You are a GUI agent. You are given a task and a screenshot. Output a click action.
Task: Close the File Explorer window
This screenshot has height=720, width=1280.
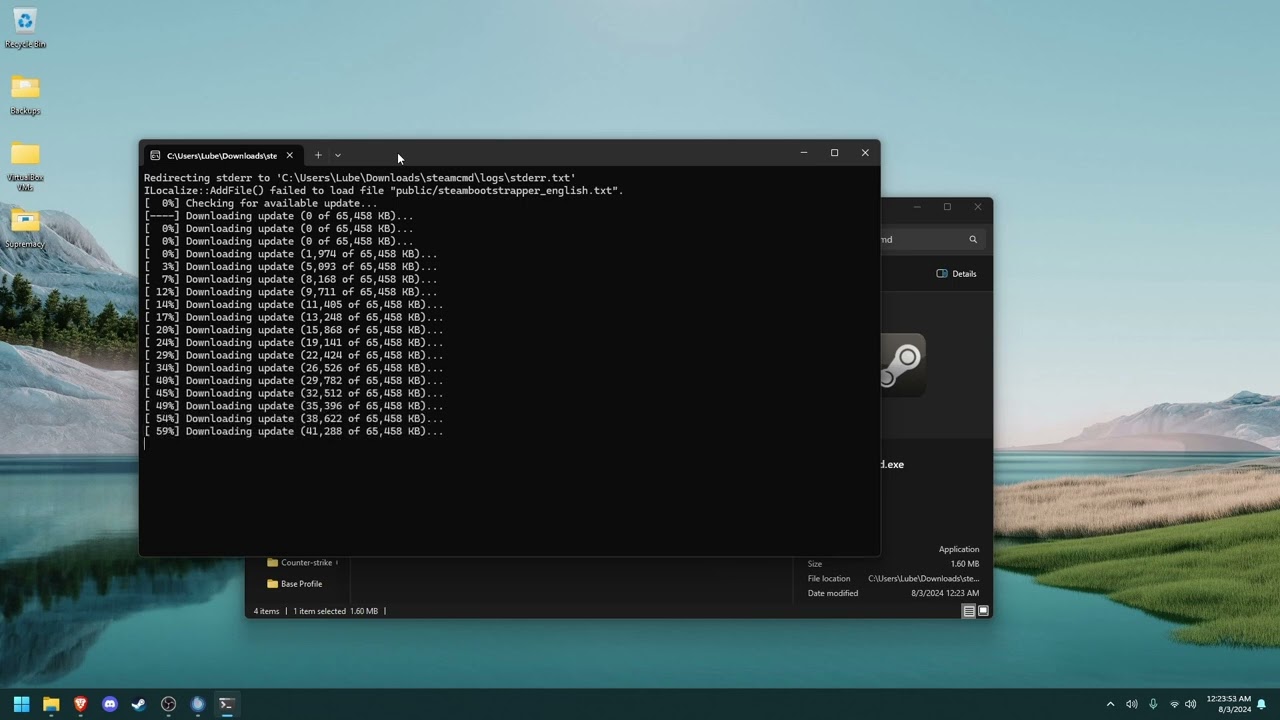coord(978,207)
